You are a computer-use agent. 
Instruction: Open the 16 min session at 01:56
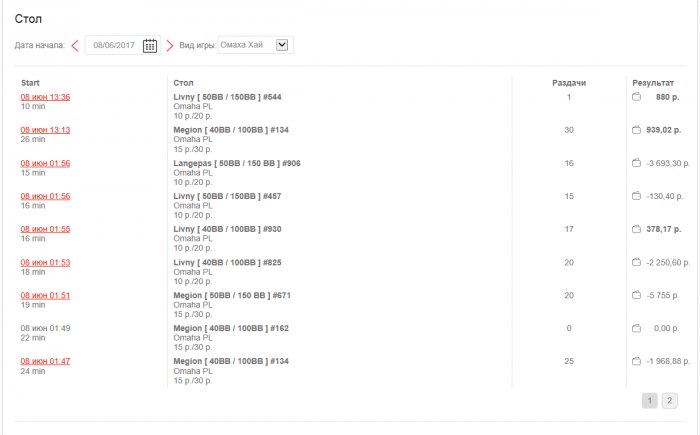45,196
